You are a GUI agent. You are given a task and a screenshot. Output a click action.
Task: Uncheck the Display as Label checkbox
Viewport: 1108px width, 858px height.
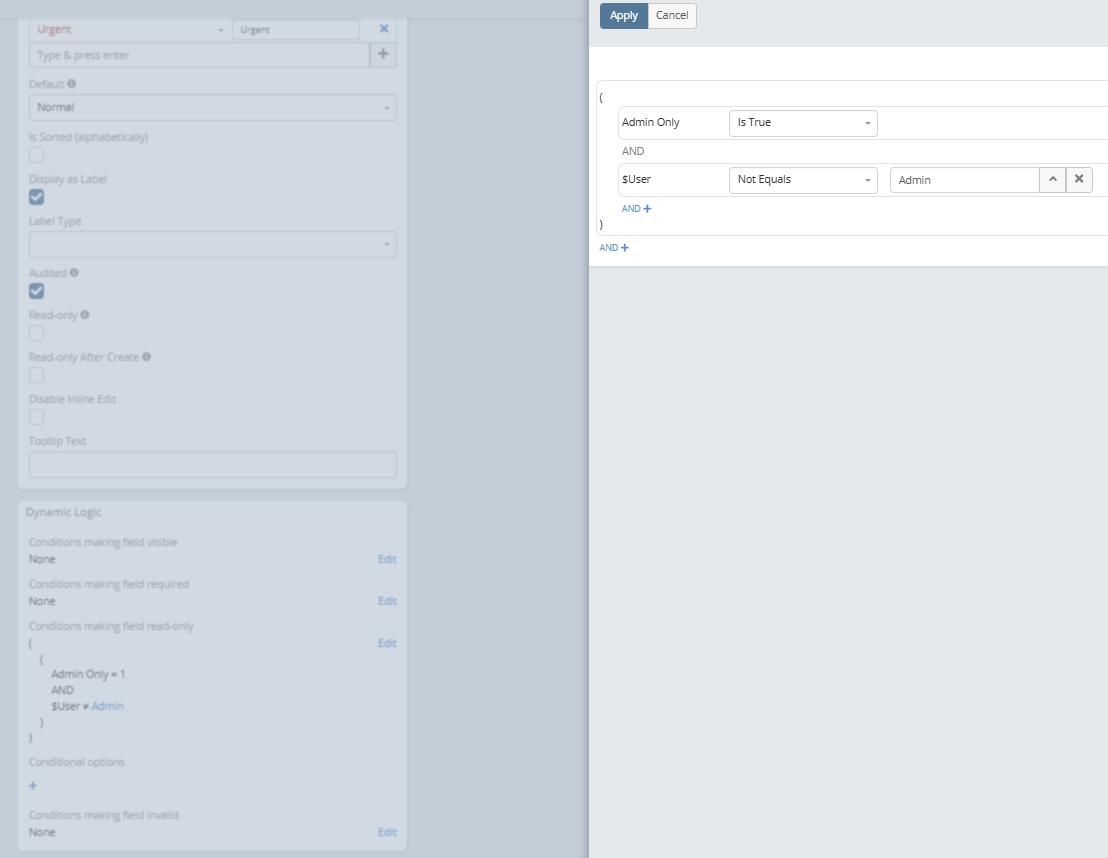click(x=37, y=197)
